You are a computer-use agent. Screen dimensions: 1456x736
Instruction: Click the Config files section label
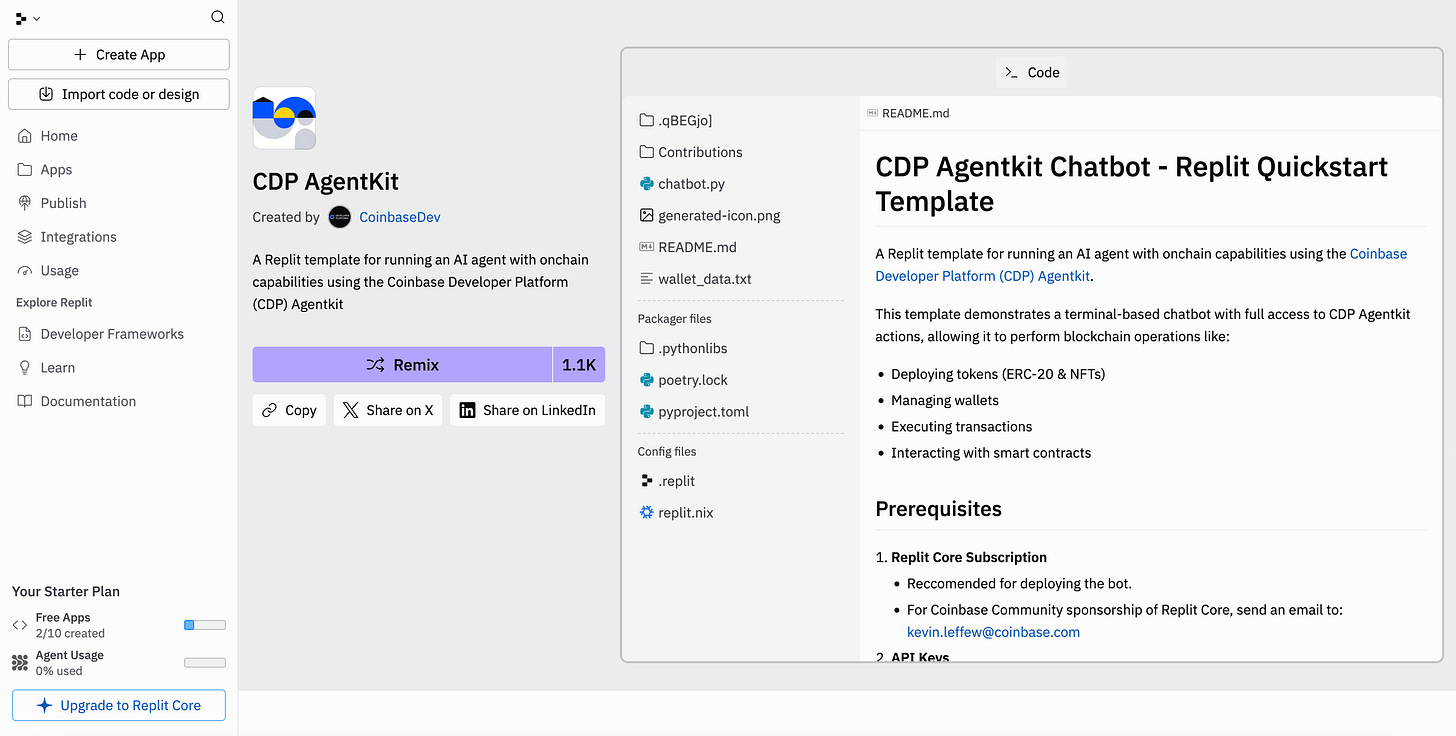point(667,452)
